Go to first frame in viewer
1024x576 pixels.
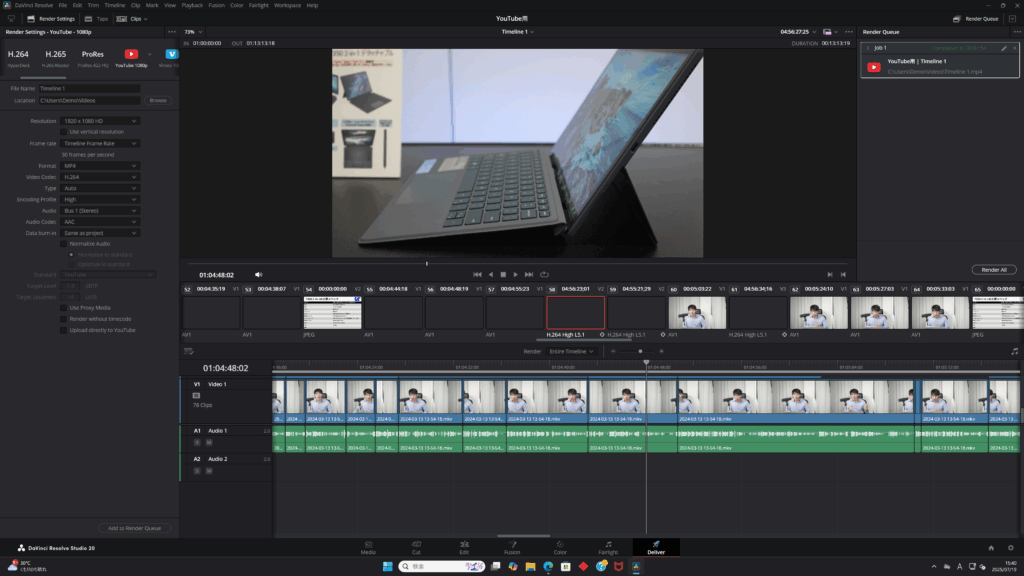[477, 274]
